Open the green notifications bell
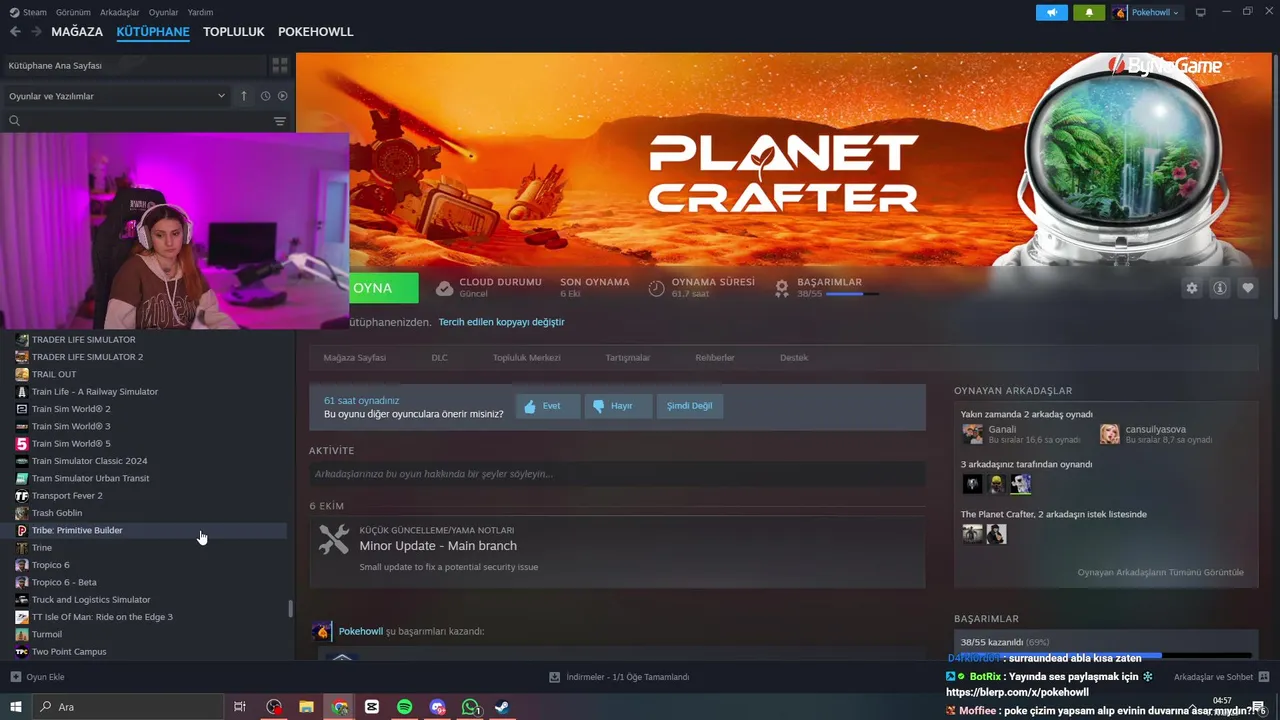The height and width of the screenshot is (720, 1280). click(x=1089, y=12)
